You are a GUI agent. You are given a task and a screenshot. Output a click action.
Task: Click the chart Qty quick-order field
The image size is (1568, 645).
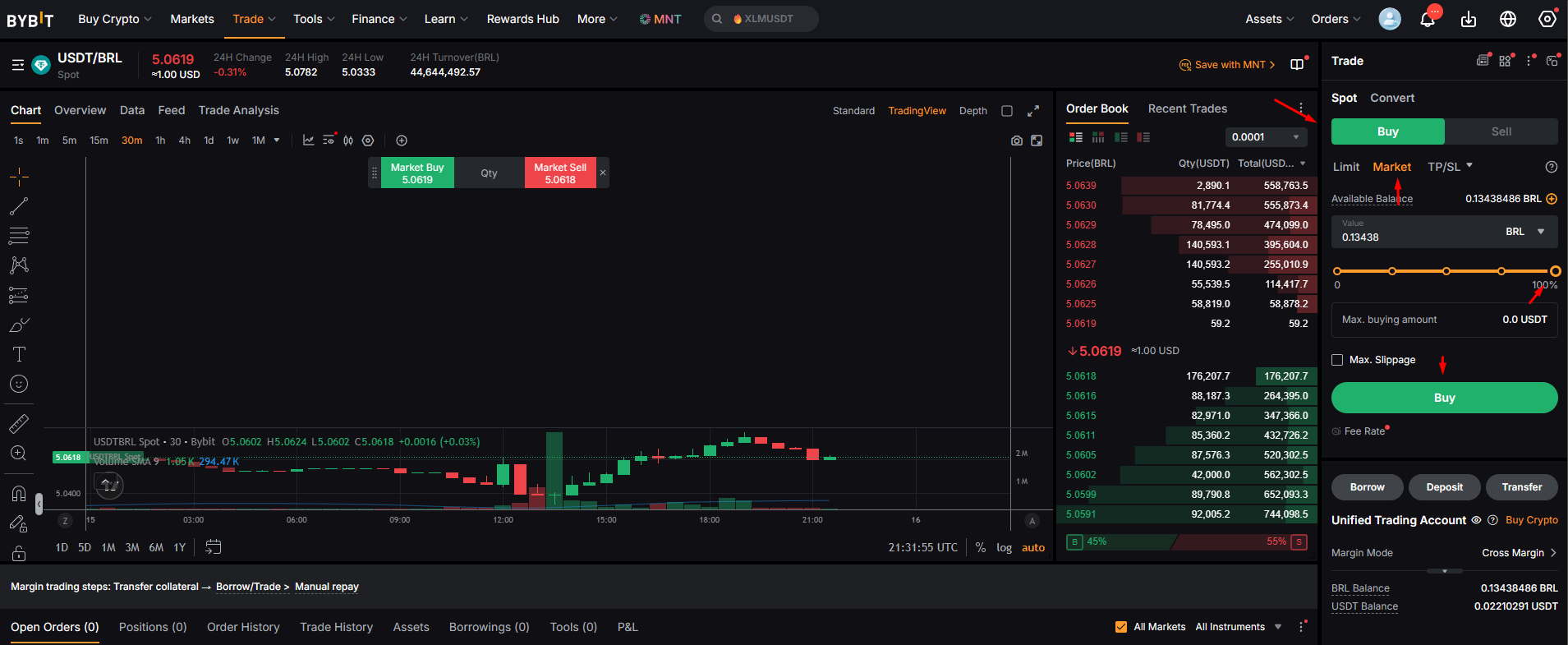490,173
